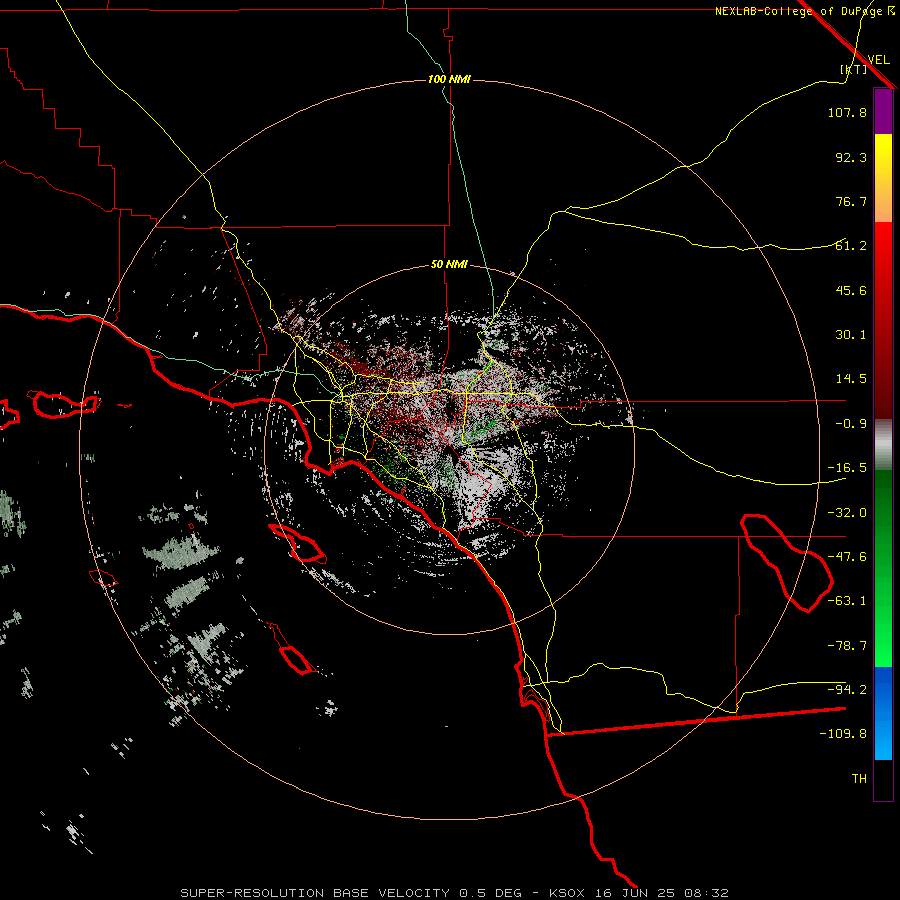900x900 pixels.
Task: Click the green segment of the velocity scale
Action: pos(883,568)
